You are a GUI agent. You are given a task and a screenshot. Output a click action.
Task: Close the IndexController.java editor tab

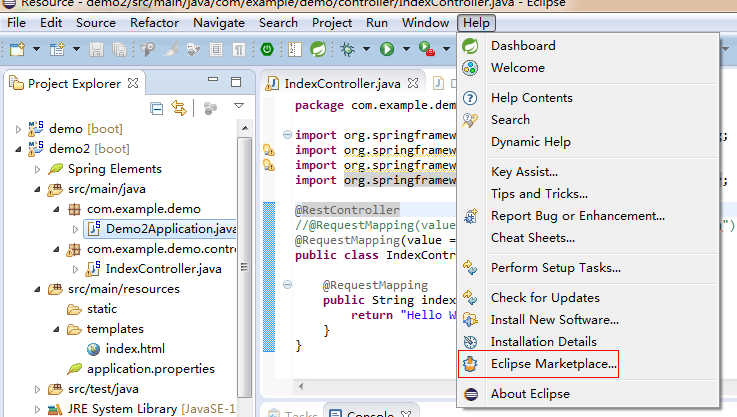point(413,83)
